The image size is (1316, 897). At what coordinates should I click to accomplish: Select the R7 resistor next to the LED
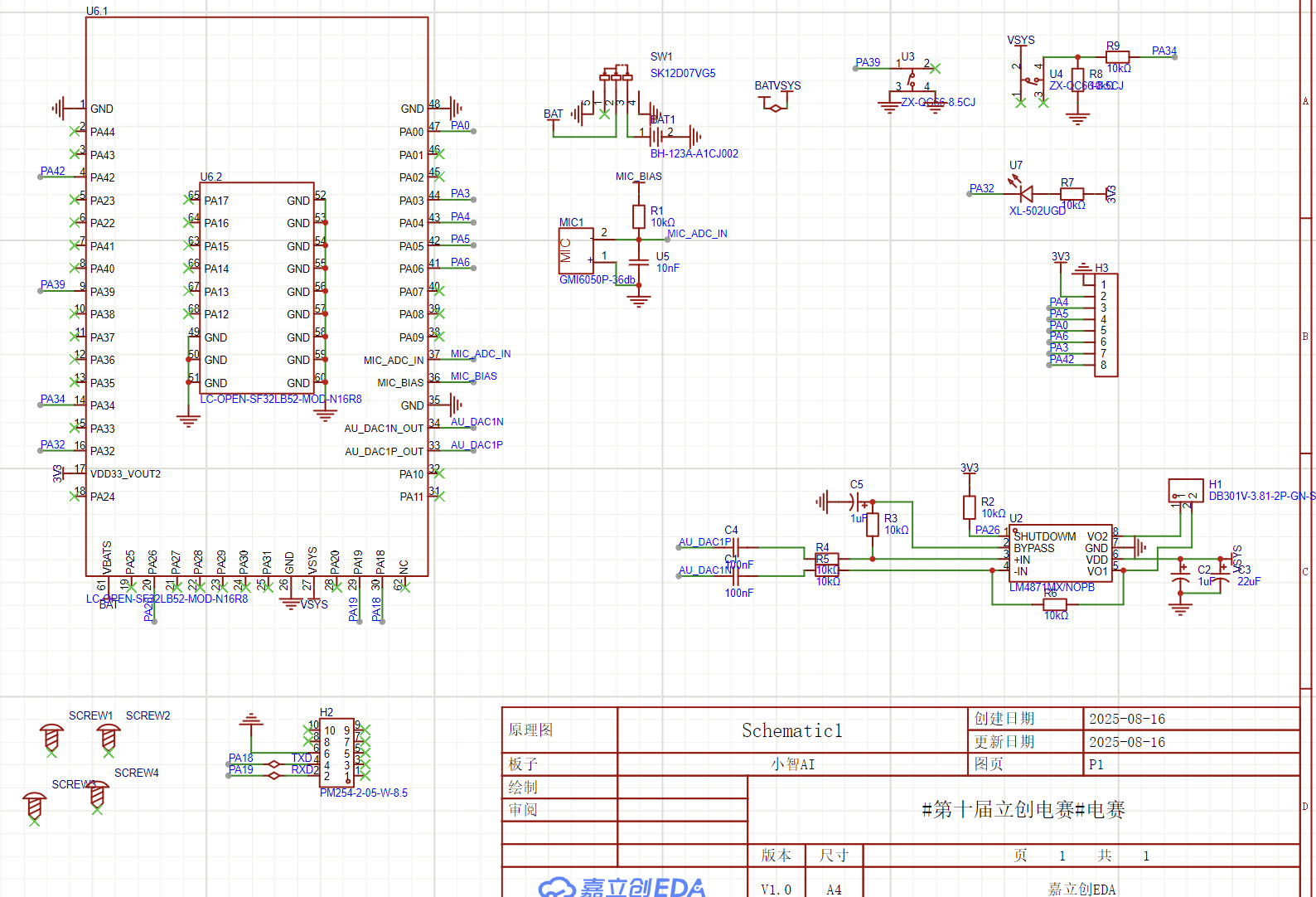(x=1072, y=194)
